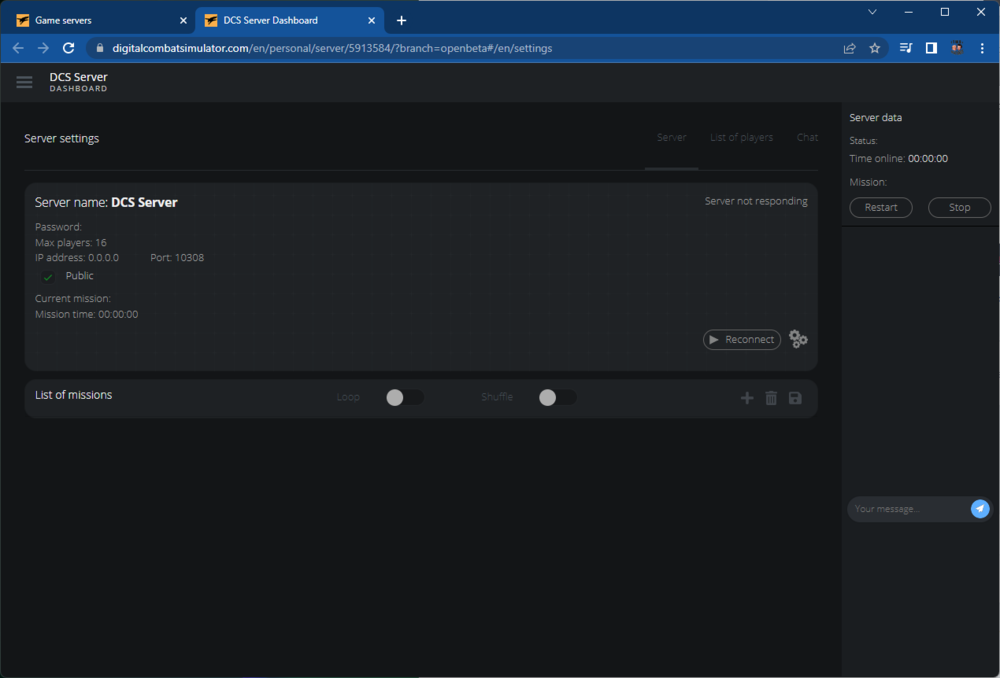
Task: Open the hamburger navigation menu
Action: coord(24,82)
